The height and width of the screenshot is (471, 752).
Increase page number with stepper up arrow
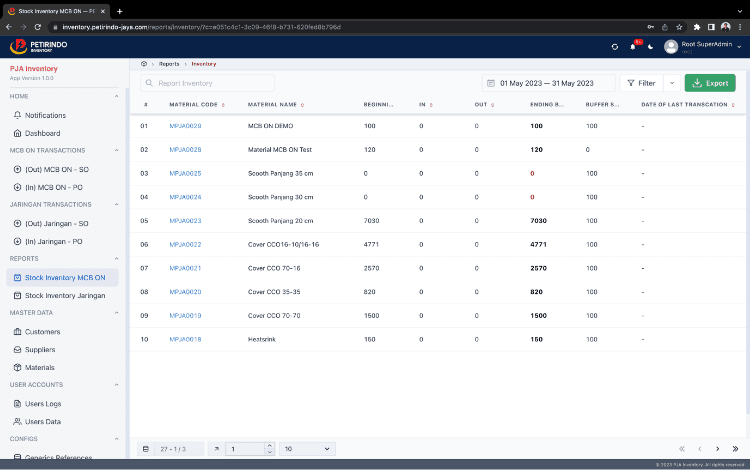pyautogui.click(x=270, y=446)
